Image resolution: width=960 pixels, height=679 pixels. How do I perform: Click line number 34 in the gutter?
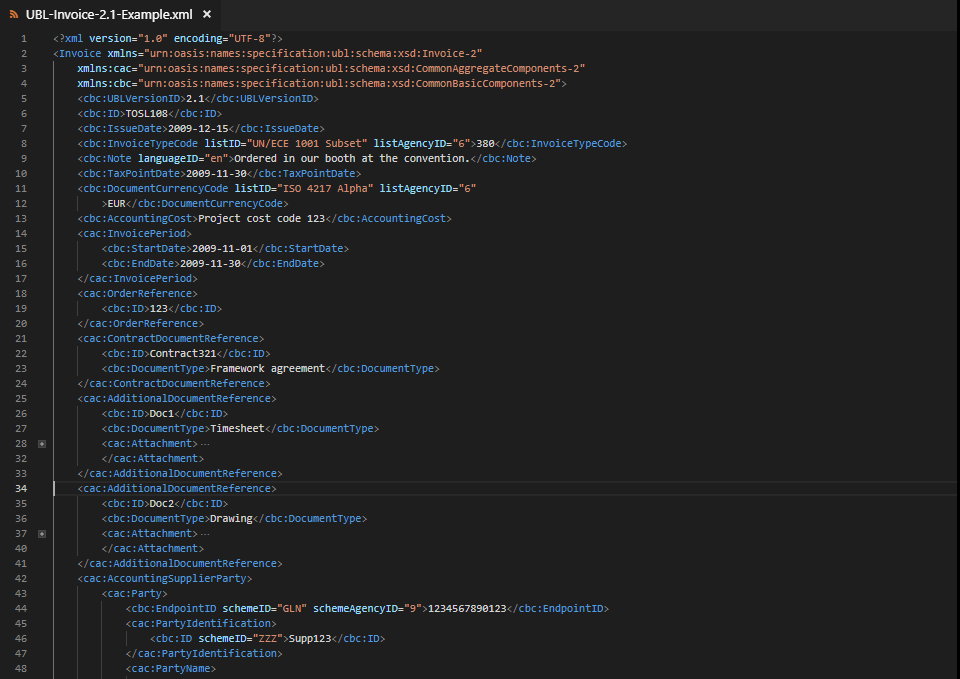pyautogui.click(x=22, y=488)
